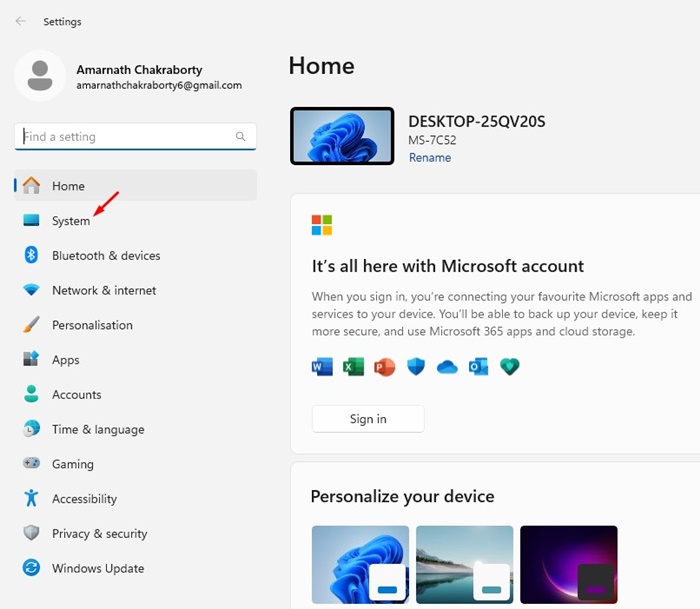Click the Personalize your device heading
This screenshot has width=700, height=609.
402,496
